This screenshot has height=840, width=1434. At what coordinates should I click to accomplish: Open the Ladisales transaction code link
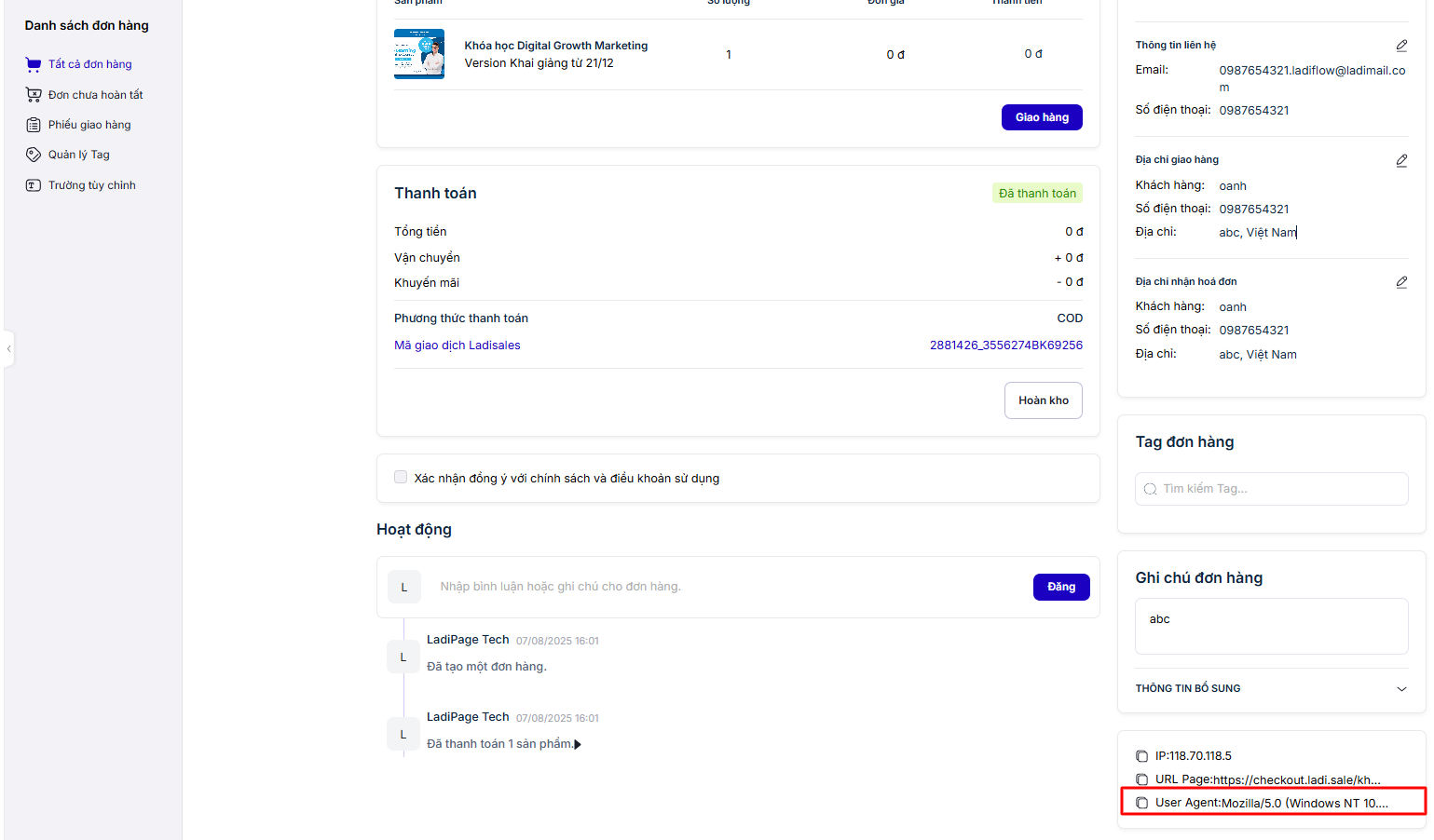[x=1005, y=345]
